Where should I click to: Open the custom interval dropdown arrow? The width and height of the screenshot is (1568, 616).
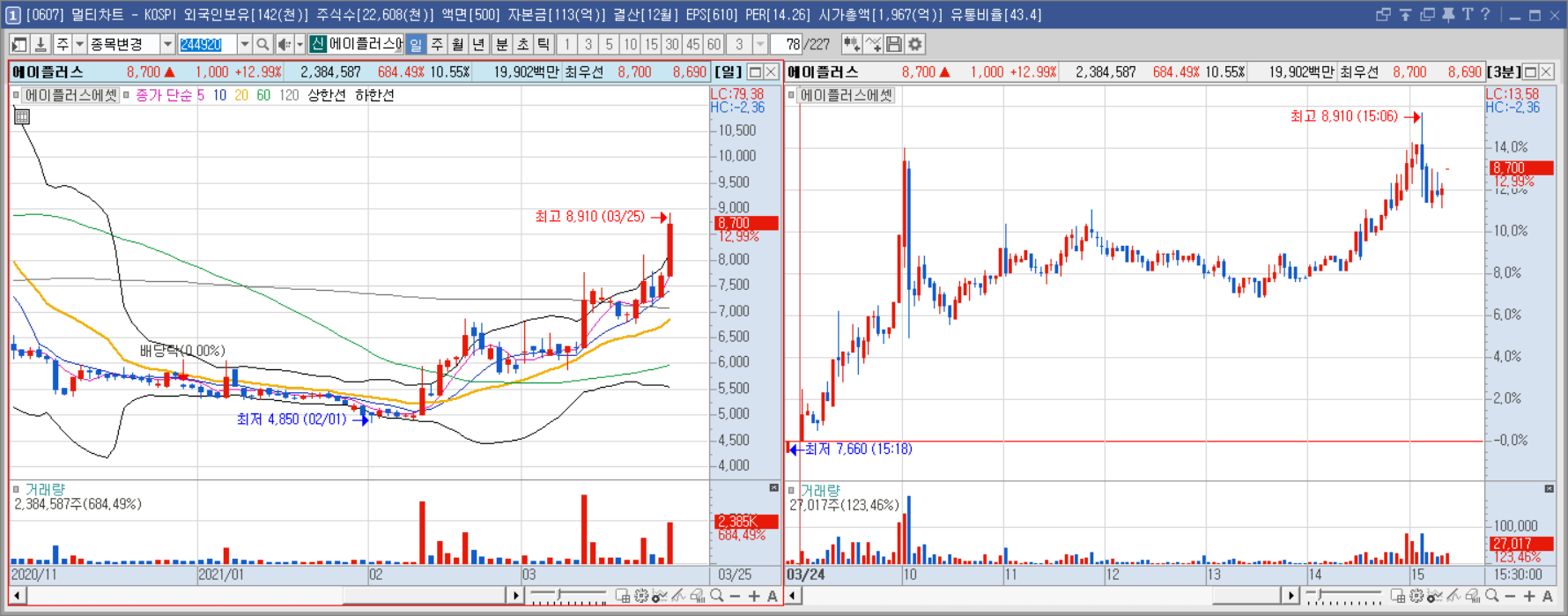(x=760, y=44)
